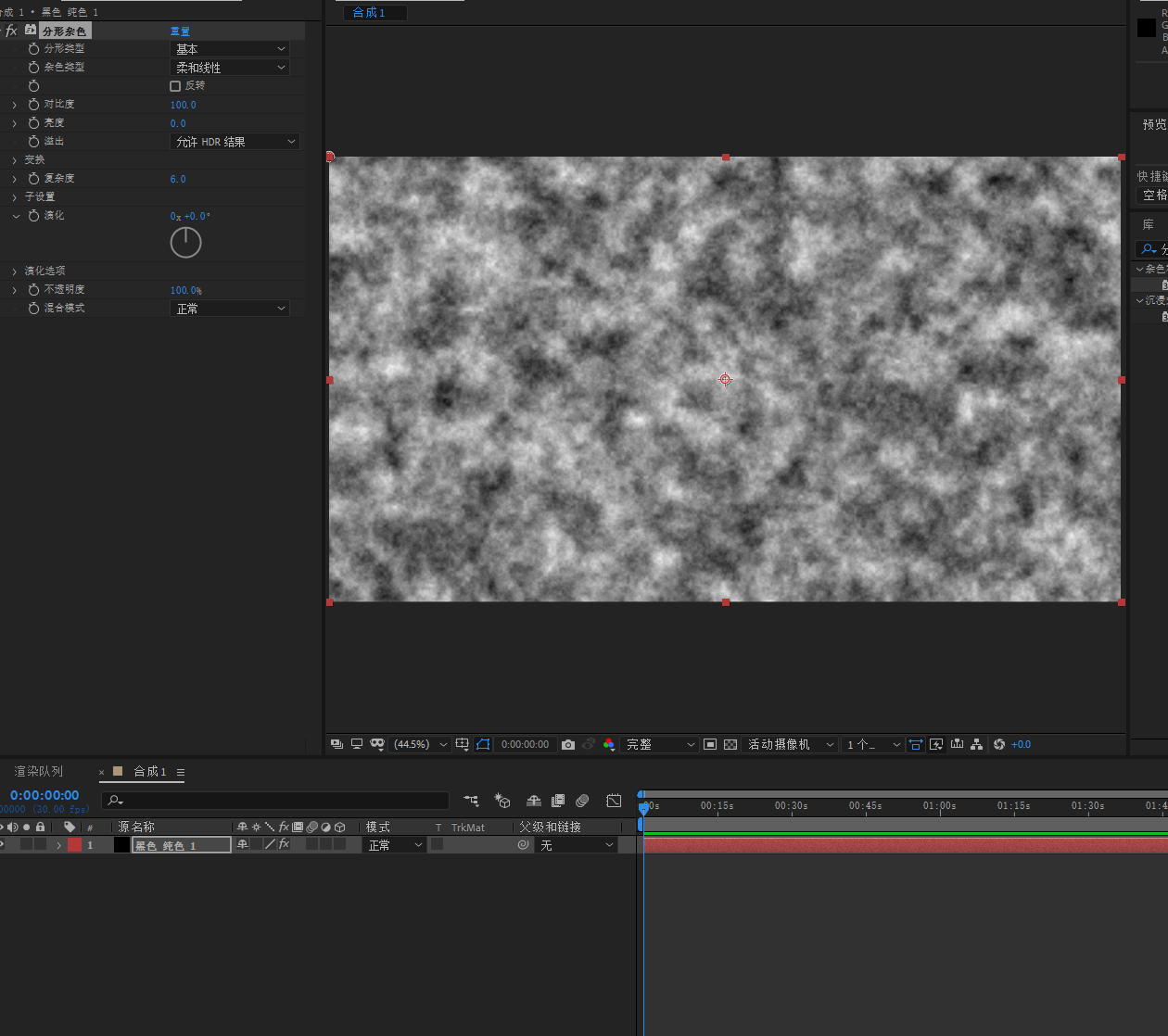Open the composition flowchart icon in viewer
The height and width of the screenshot is (1036, 1168).
tap(977, 744)
